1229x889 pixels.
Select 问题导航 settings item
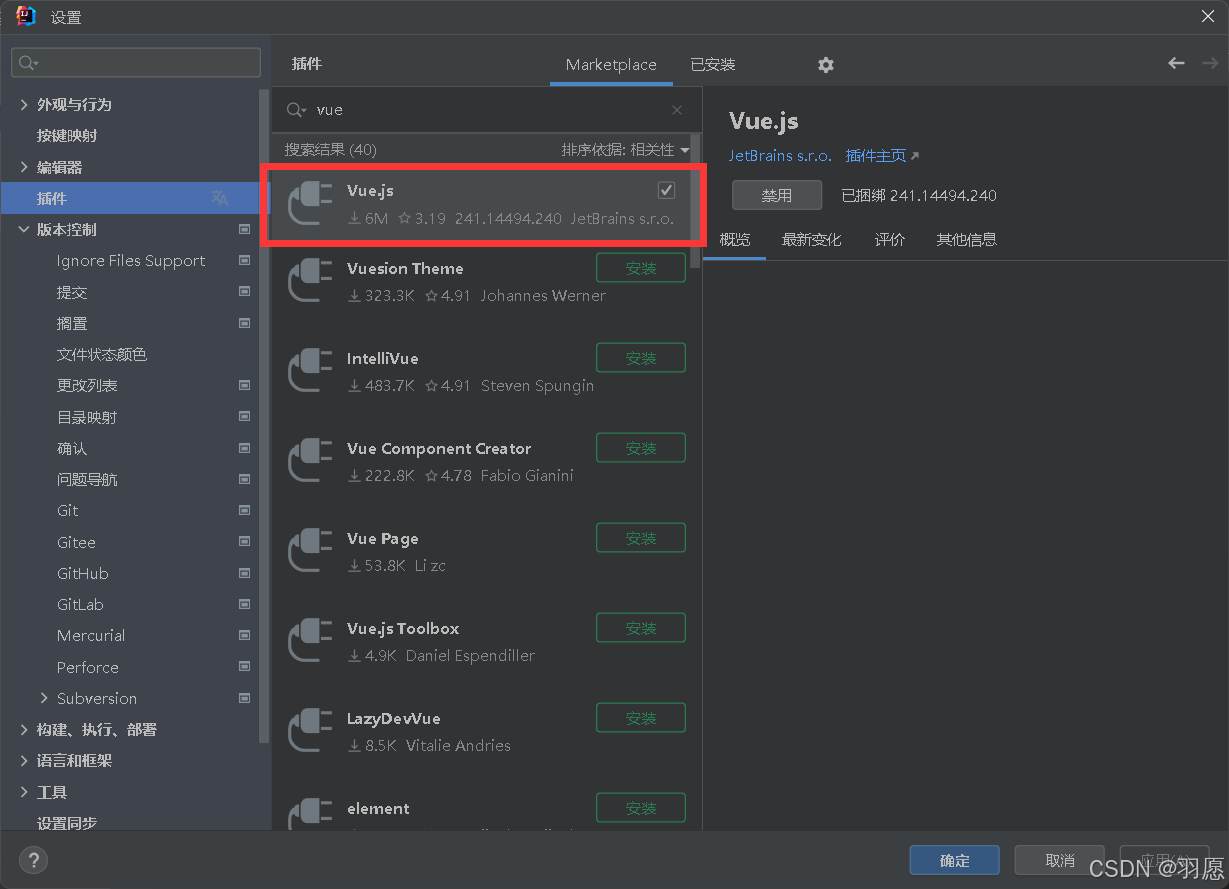pyautogui.click(x=87, y=479)
